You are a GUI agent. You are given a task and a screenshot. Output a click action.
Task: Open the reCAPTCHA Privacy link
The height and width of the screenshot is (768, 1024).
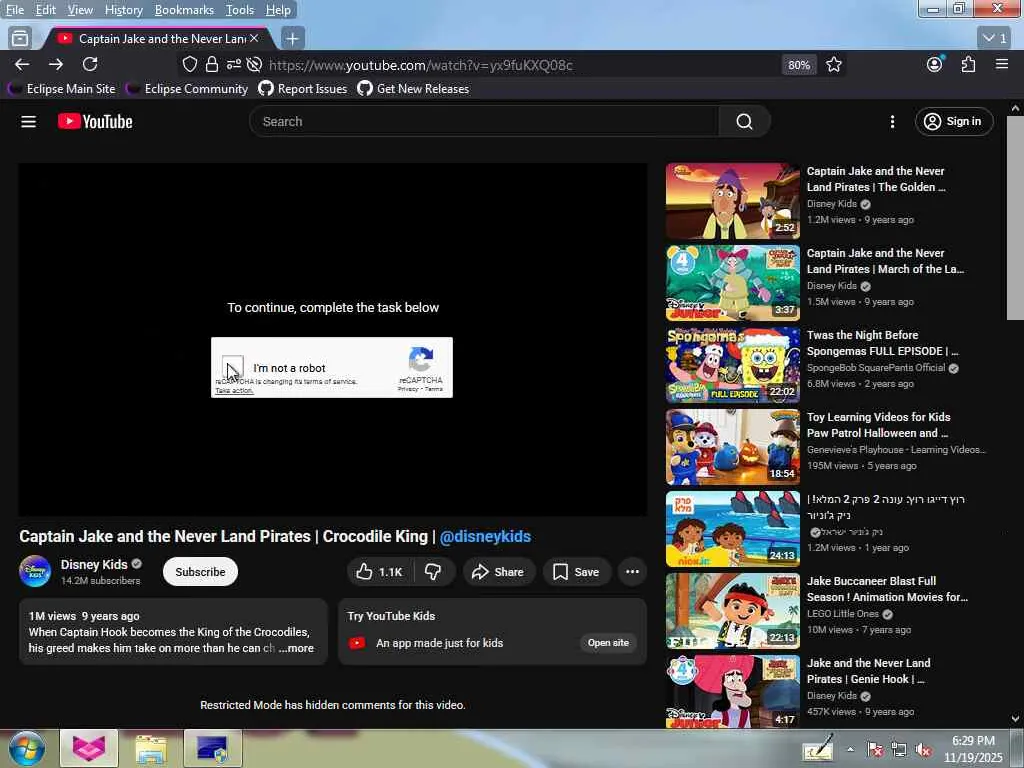(408, 389)
